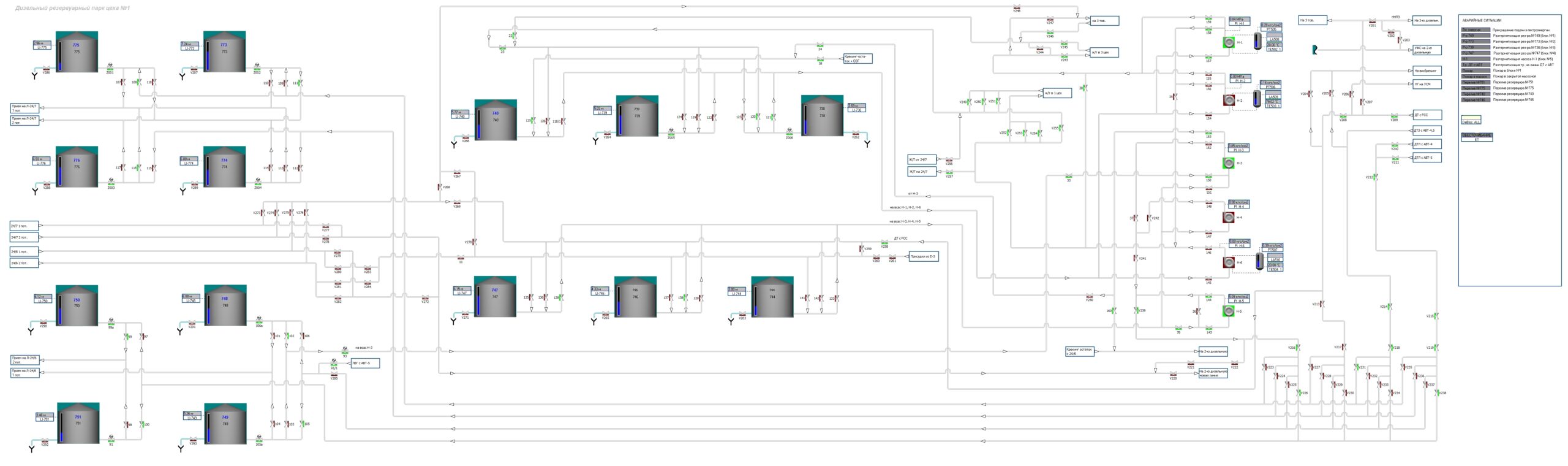Open tank 749 faceplate

225,423
